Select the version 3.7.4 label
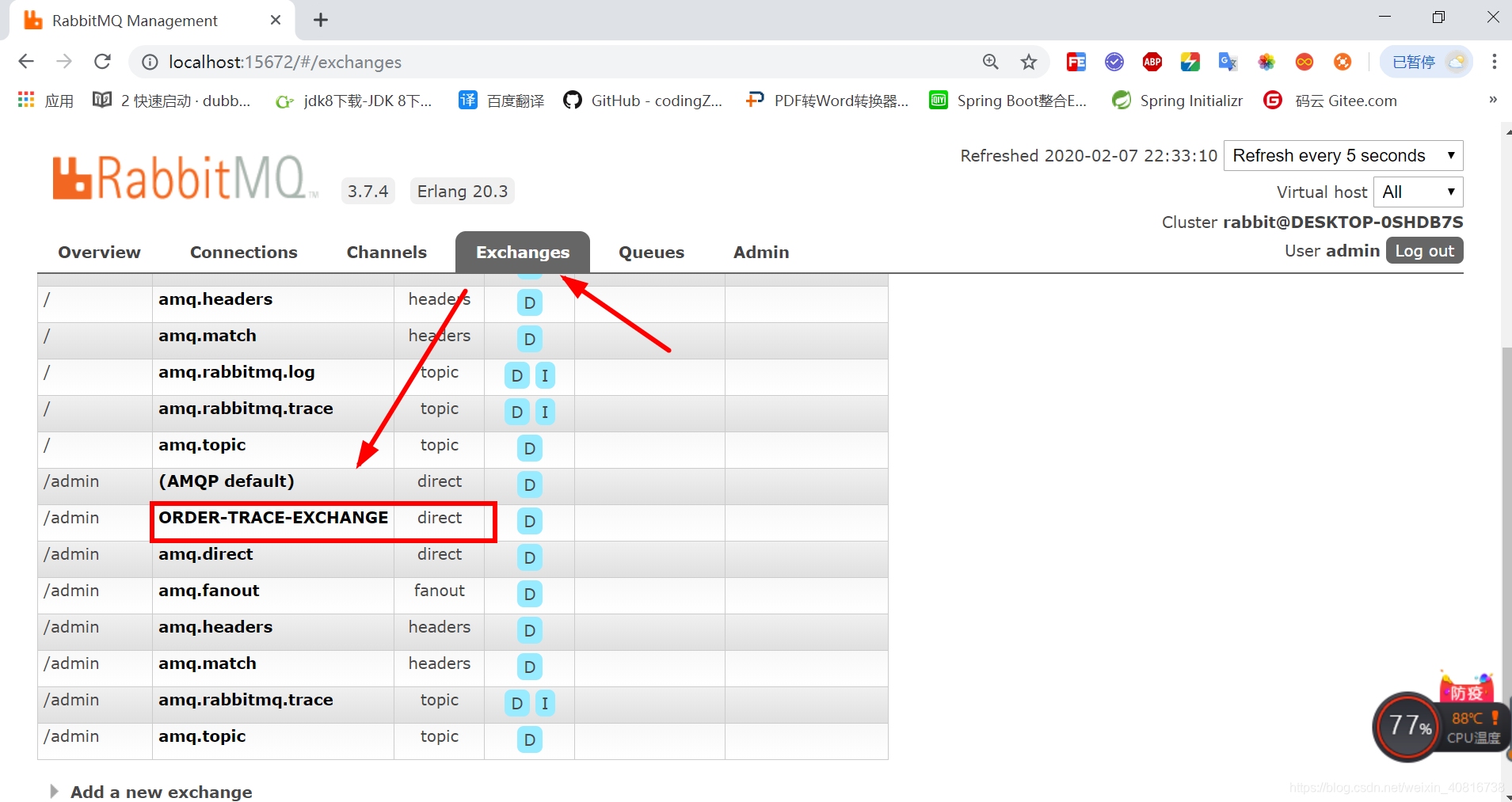The height and width of the screenshot is (802, 1512). pyautogui.click(x=368, y=191)
